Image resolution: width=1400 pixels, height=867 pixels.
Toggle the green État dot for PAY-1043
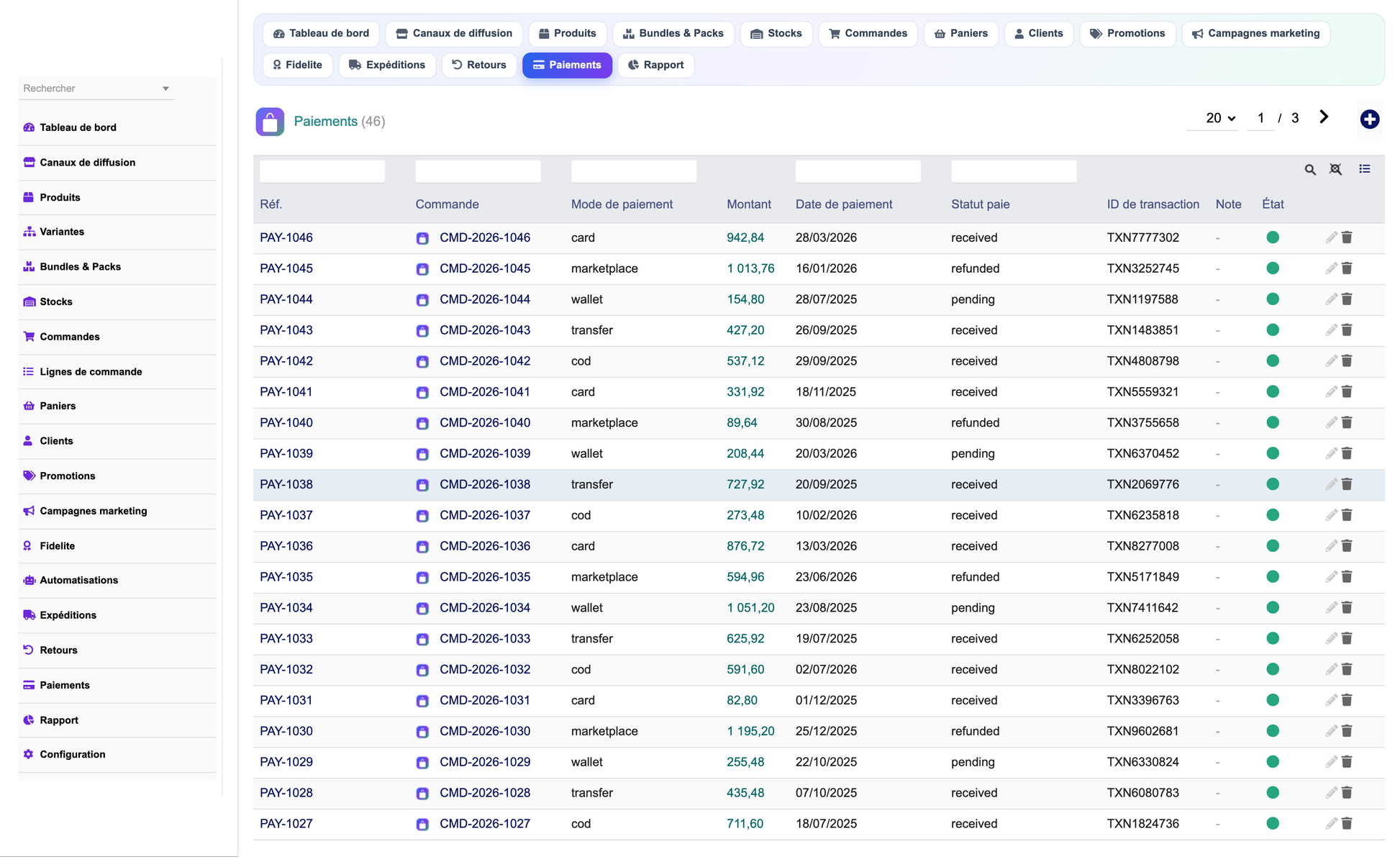click(1272, 330)
